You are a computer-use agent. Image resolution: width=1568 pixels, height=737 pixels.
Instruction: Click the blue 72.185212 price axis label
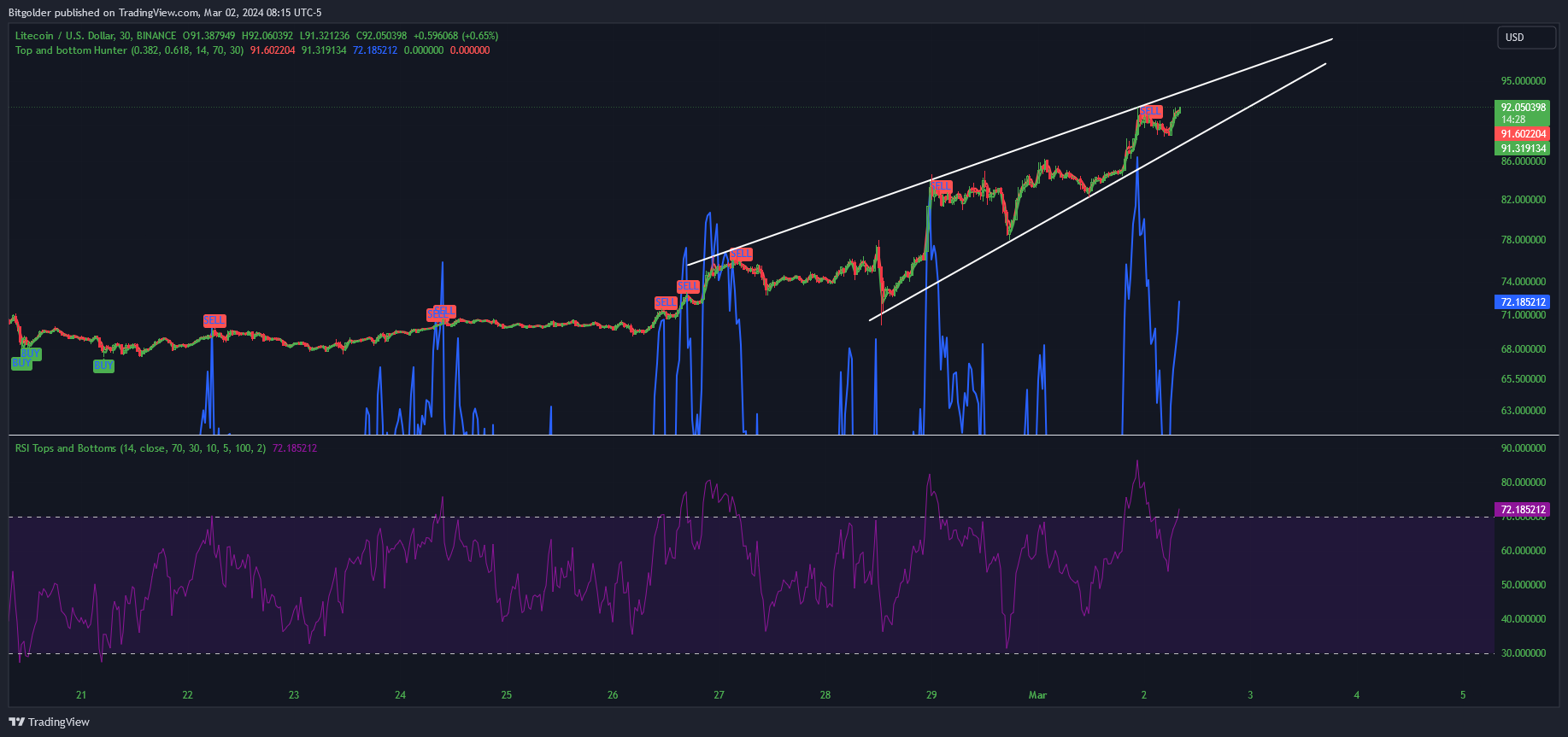point(1524,302)
